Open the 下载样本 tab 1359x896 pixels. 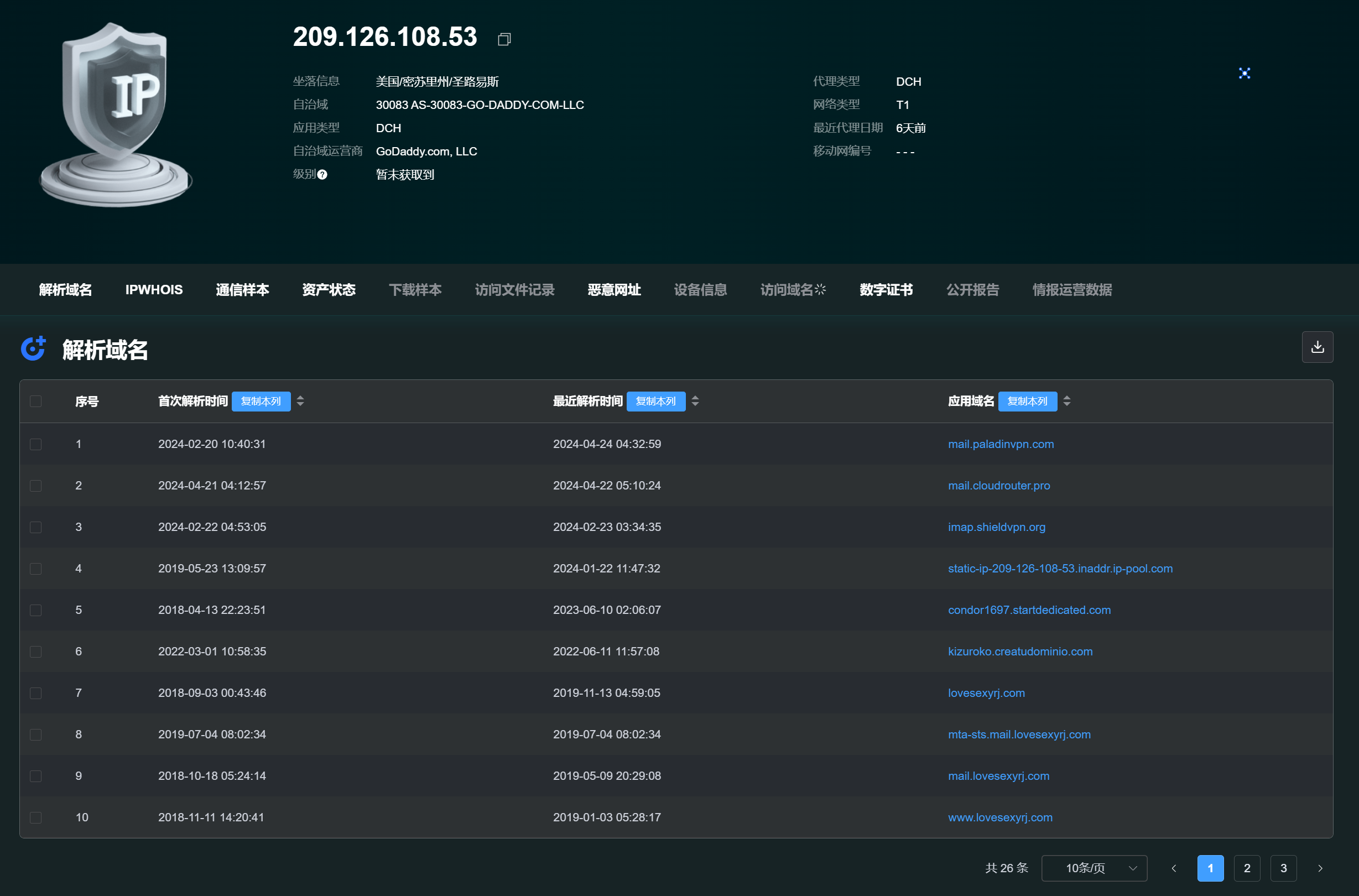(415, 290)
